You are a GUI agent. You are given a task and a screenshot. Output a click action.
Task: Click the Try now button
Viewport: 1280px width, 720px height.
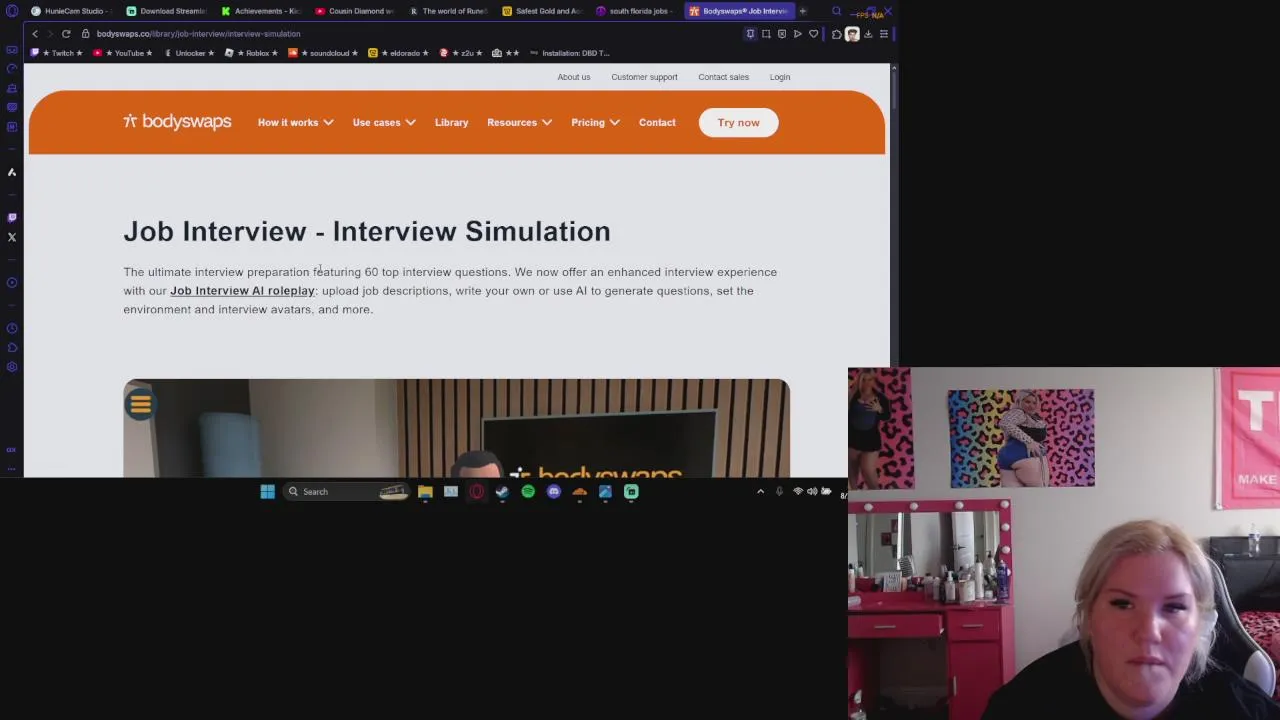click(738, 122)
